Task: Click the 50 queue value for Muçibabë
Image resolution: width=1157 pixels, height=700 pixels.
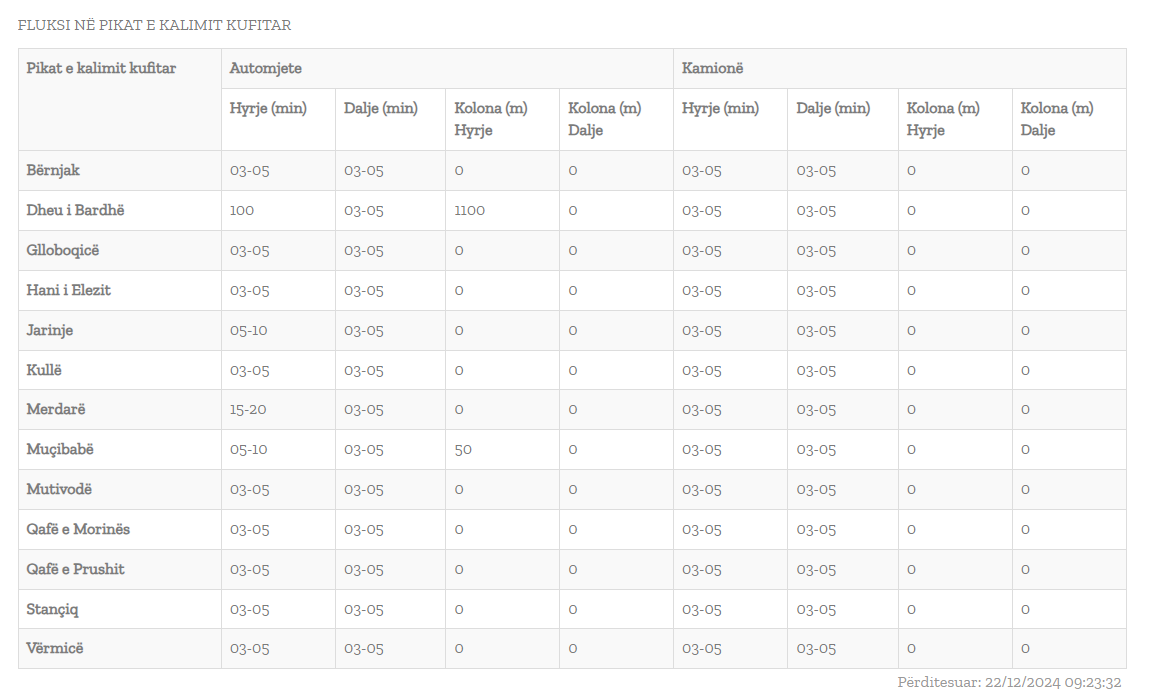Action: (463, 449)
